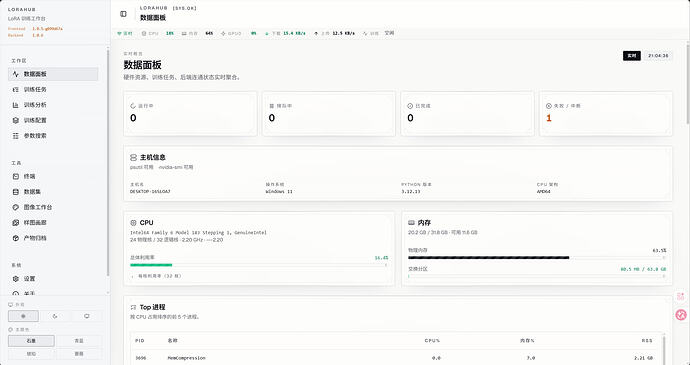690x365 pixels.
Task: Click the PID column header
Action: click(139, 341)
